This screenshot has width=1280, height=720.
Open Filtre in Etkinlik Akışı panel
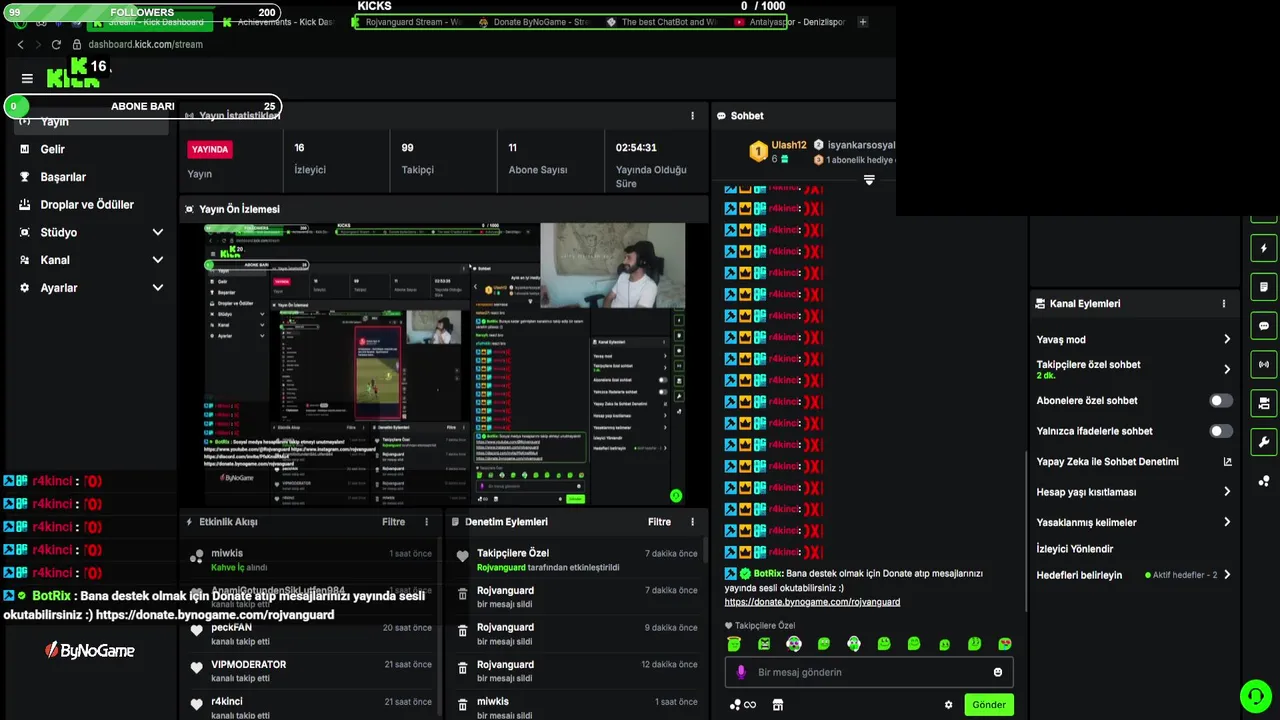[393, 522]
